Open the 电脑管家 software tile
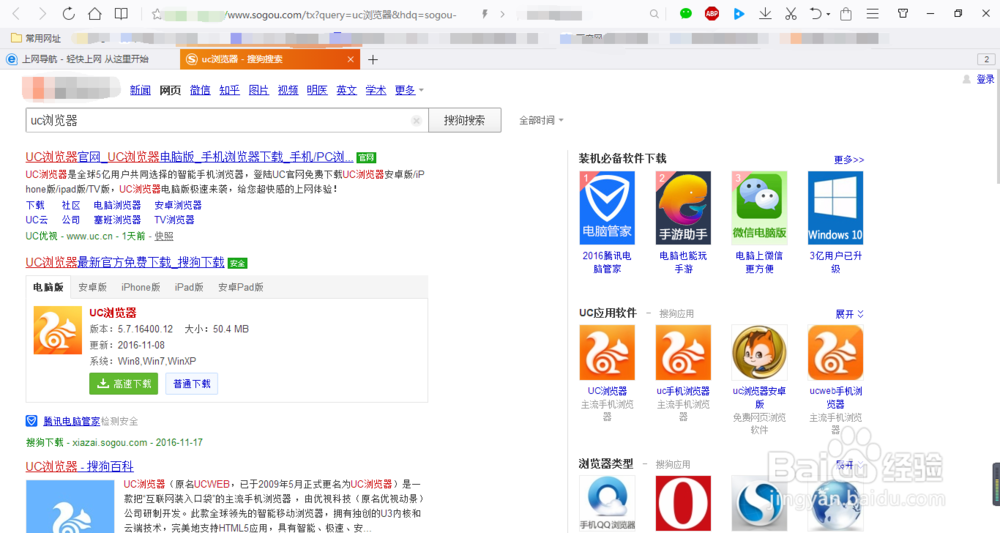 pyautogui.click(x=607, y=208)
